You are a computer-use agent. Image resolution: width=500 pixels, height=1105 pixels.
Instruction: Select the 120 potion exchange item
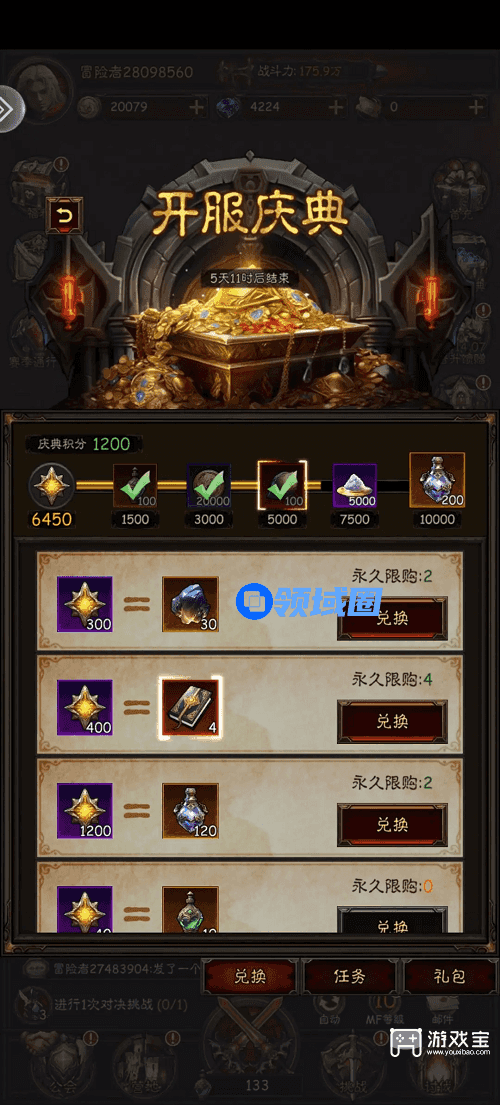click(x=190, y=811)
